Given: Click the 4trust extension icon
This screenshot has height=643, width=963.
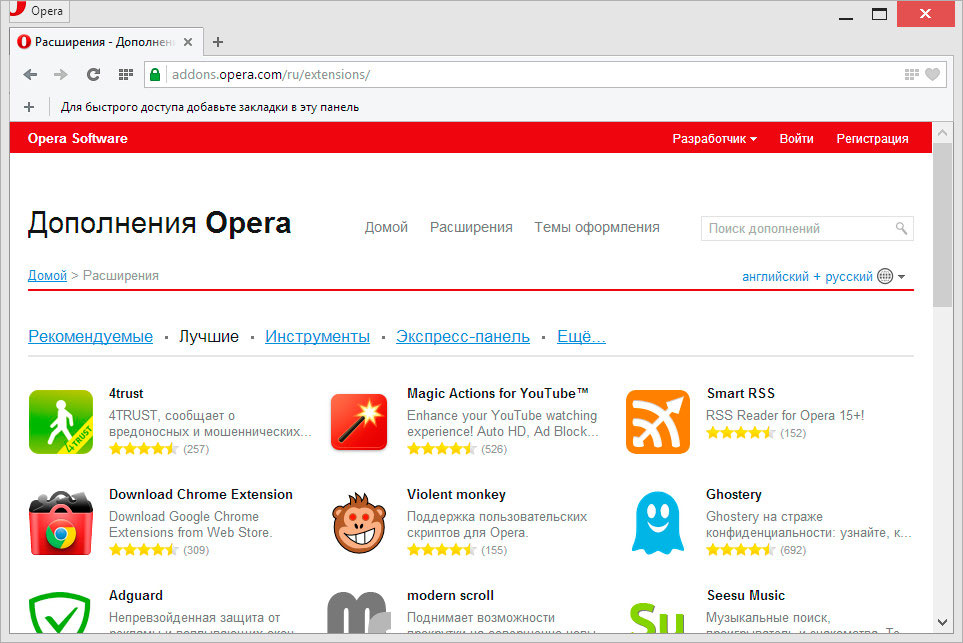Looking at the screenshot, I should [x=61, y=422].
